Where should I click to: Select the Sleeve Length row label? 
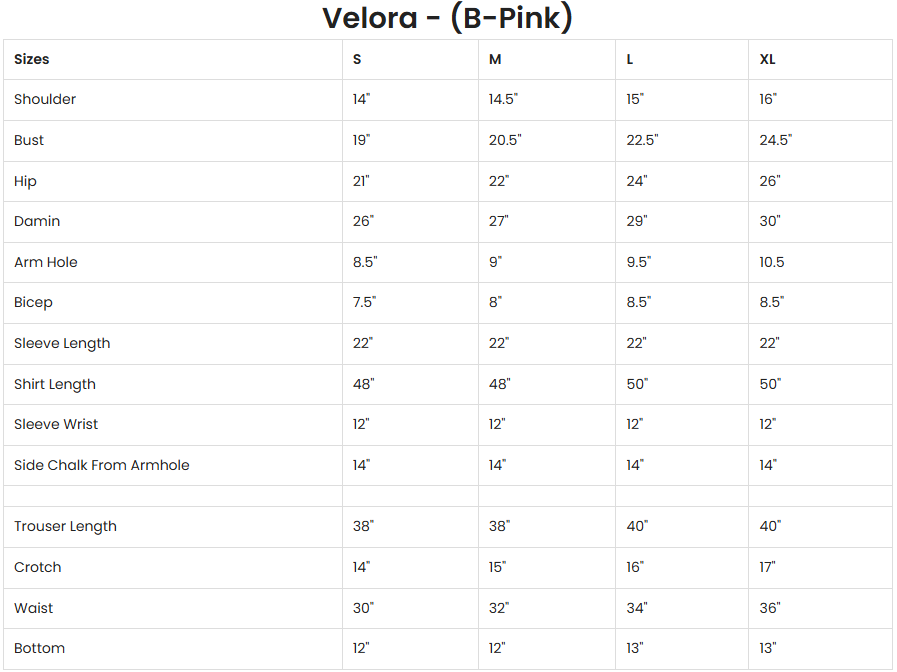click(x=62, y=343)
